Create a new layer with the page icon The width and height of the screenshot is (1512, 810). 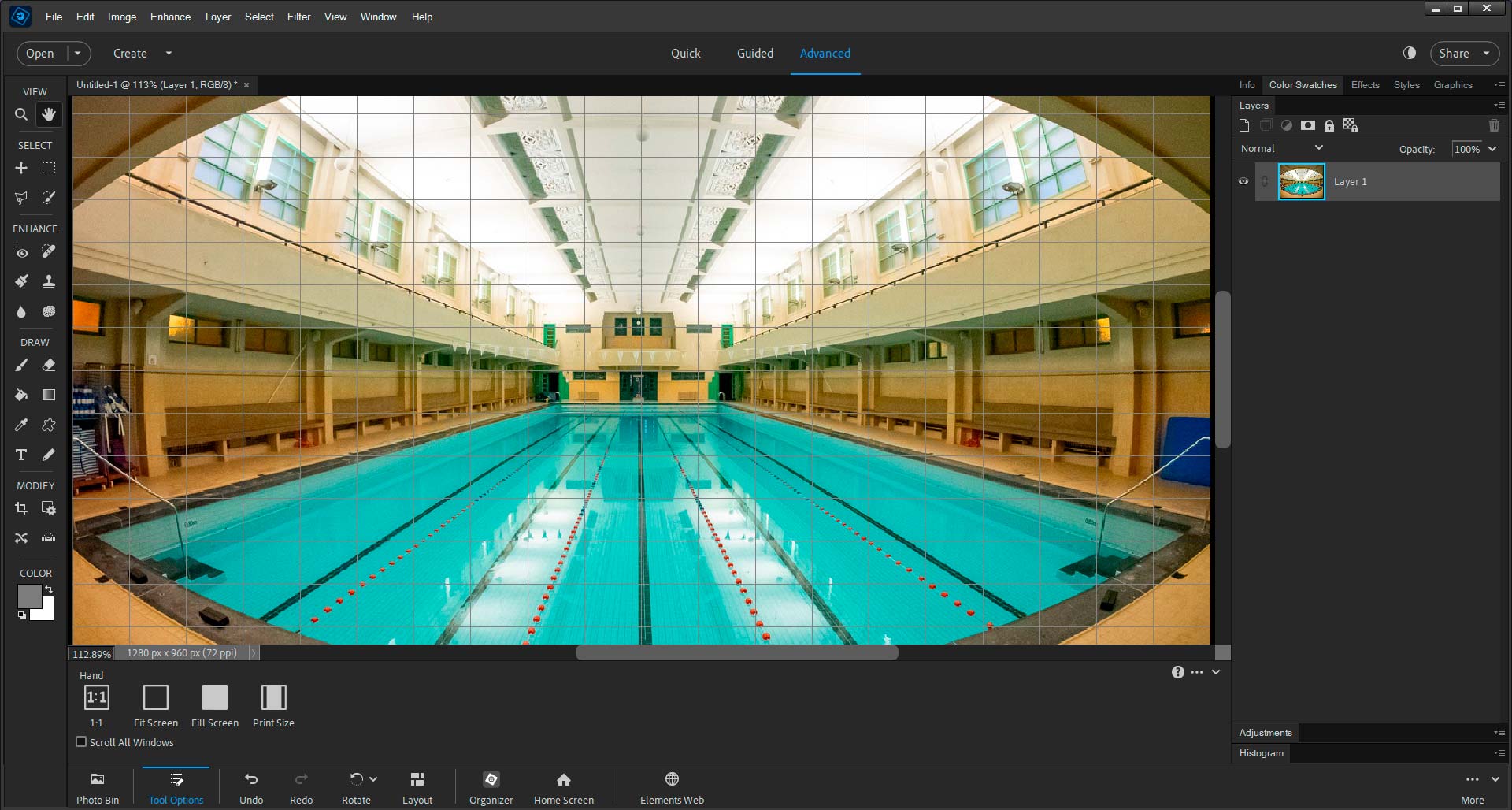click(x=1244, y=125)
